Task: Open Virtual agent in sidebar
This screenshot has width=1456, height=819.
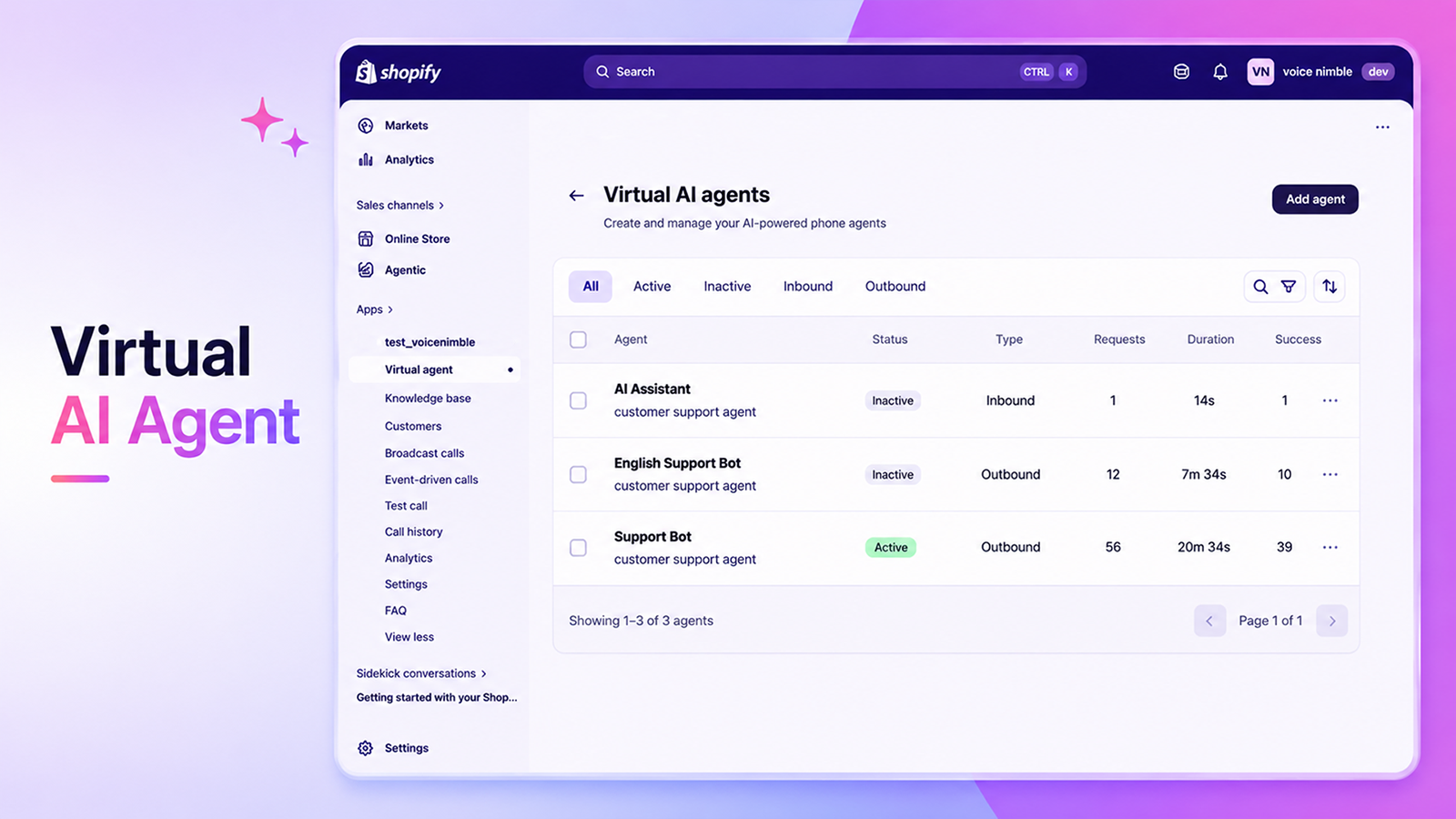Action: click(435, 369)
